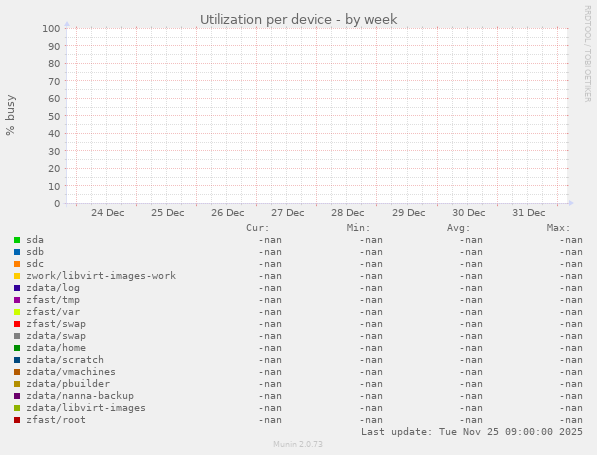
Task: Click the zdata/log dark blue swatch
Action: click(17, 288)
